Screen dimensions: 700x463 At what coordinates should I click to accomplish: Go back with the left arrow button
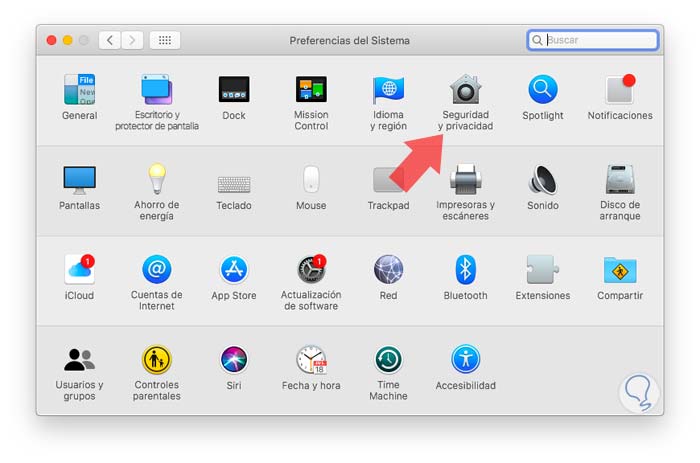pyautogui.click(x=110, y=40)
